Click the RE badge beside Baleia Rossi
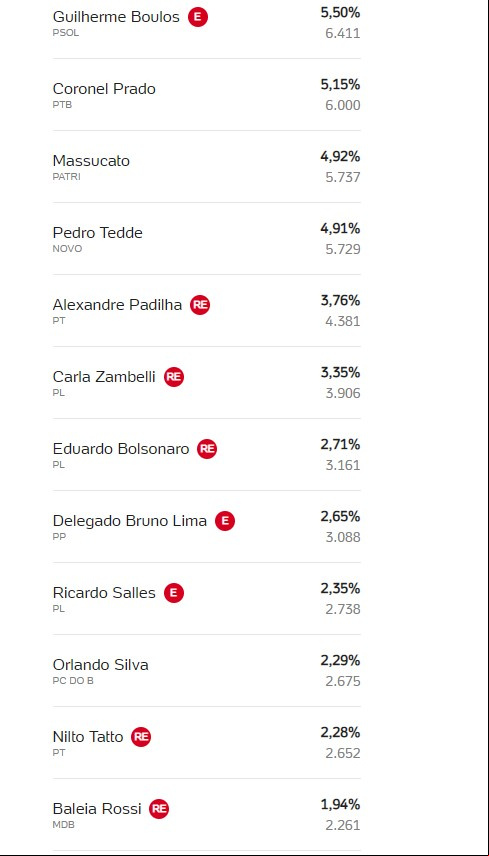The image size is (489, 856). (x=159, y=809)
